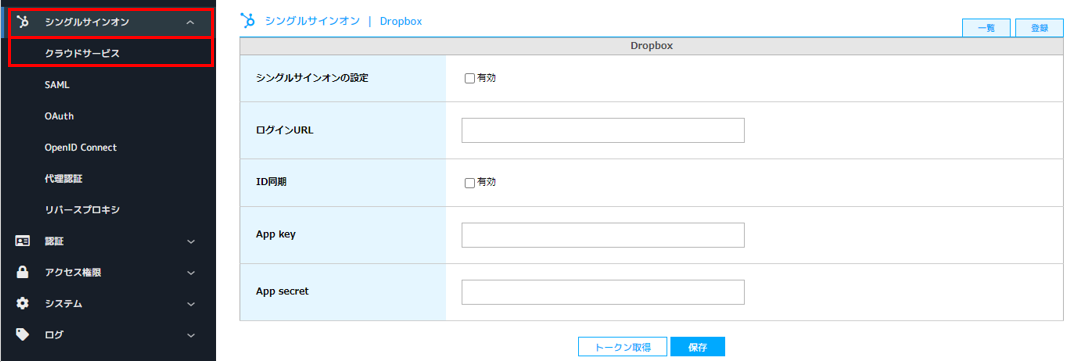
Task: Click the App key row label
Action: [x=276, y=234]
